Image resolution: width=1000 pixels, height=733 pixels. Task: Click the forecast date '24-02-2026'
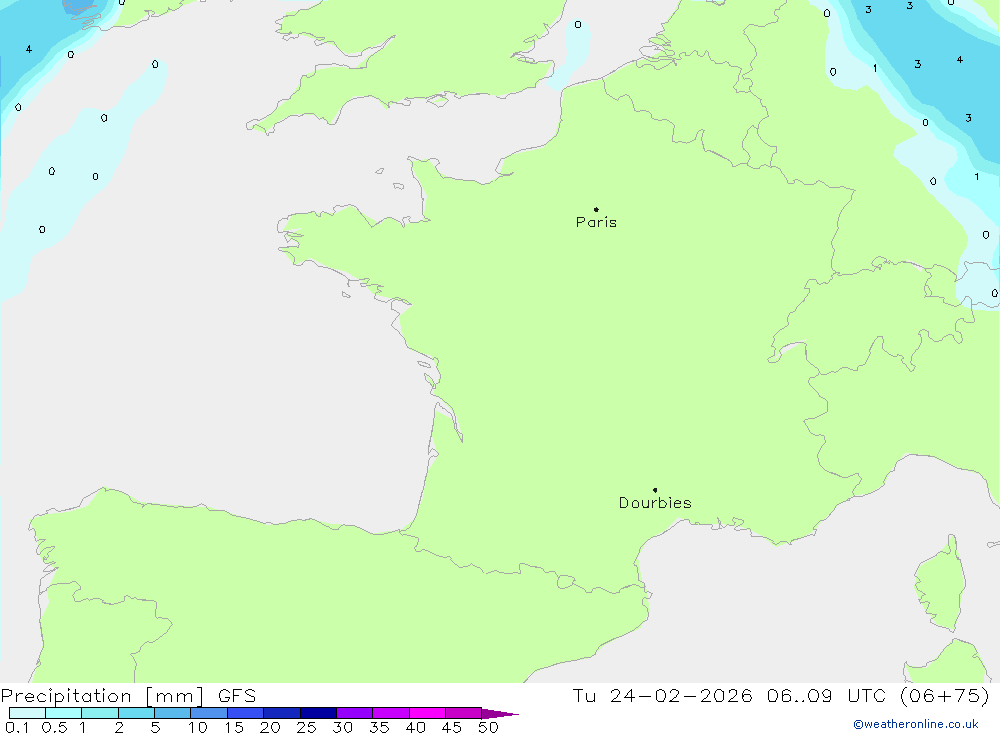681,696
